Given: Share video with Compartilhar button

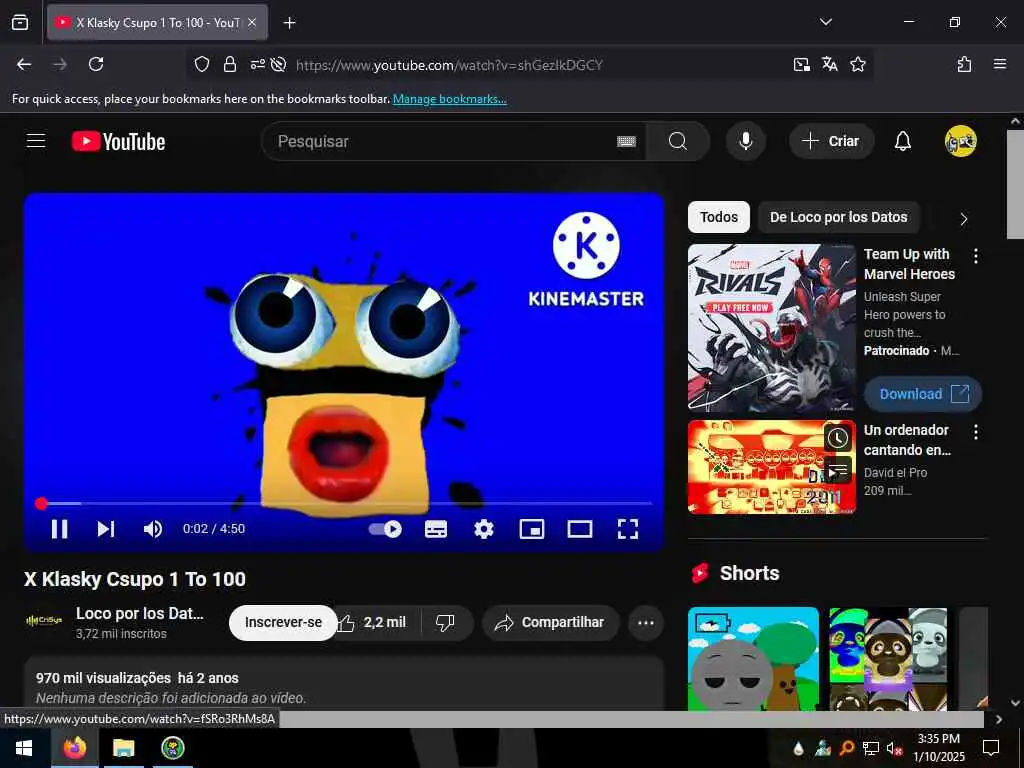Looking at the screenshot, I should coord(551,622).
